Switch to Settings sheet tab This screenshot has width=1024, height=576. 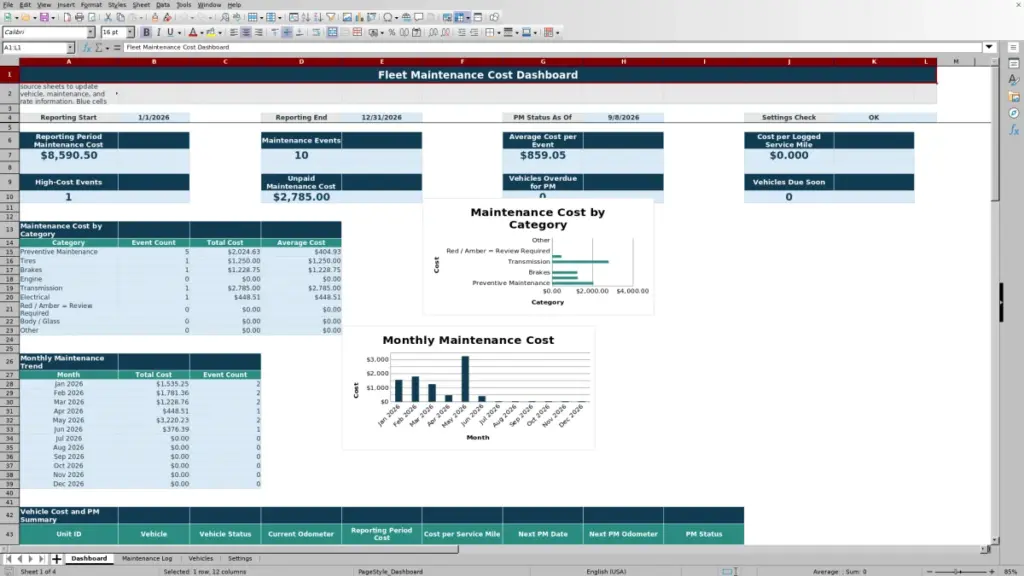[240, 558]
